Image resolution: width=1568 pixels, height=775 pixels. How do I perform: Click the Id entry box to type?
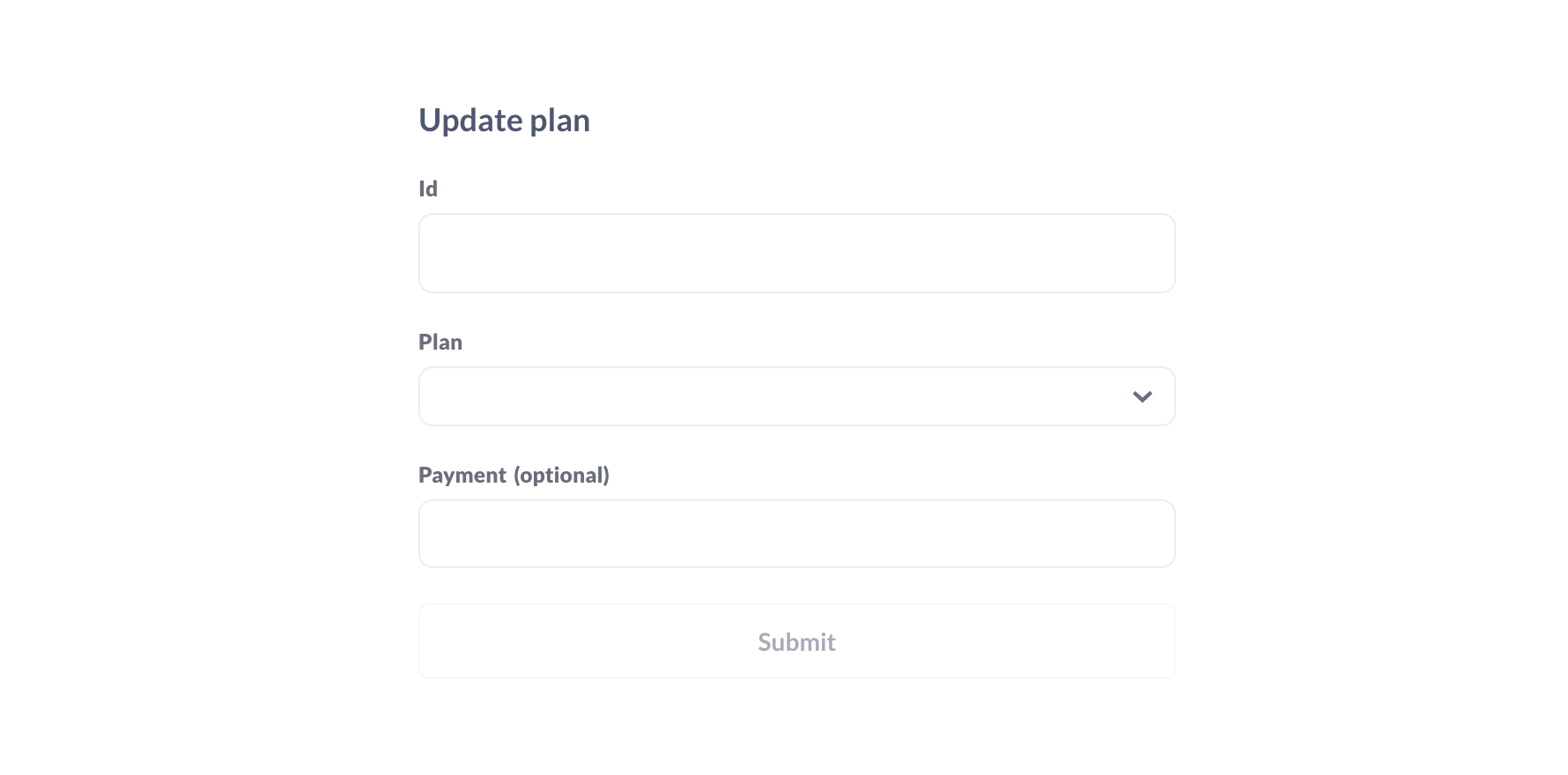(x=795, y=253)
